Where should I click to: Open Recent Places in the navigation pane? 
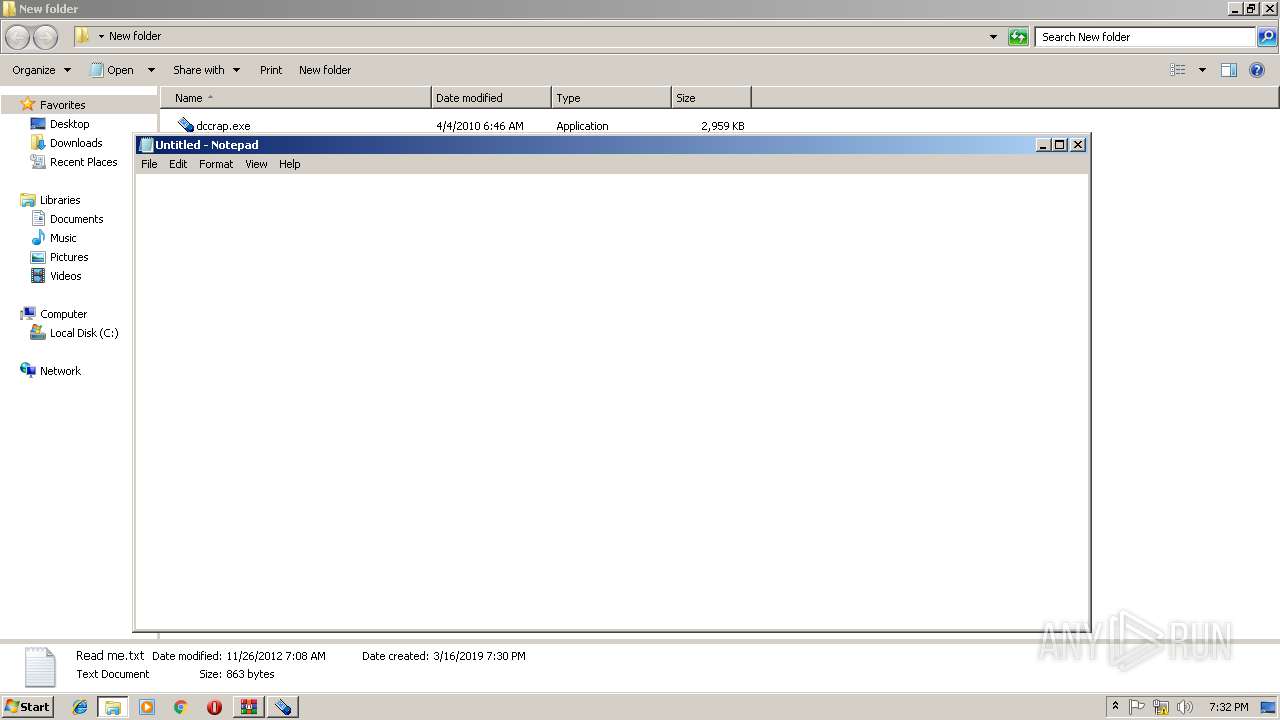click(x=83, y=162)
